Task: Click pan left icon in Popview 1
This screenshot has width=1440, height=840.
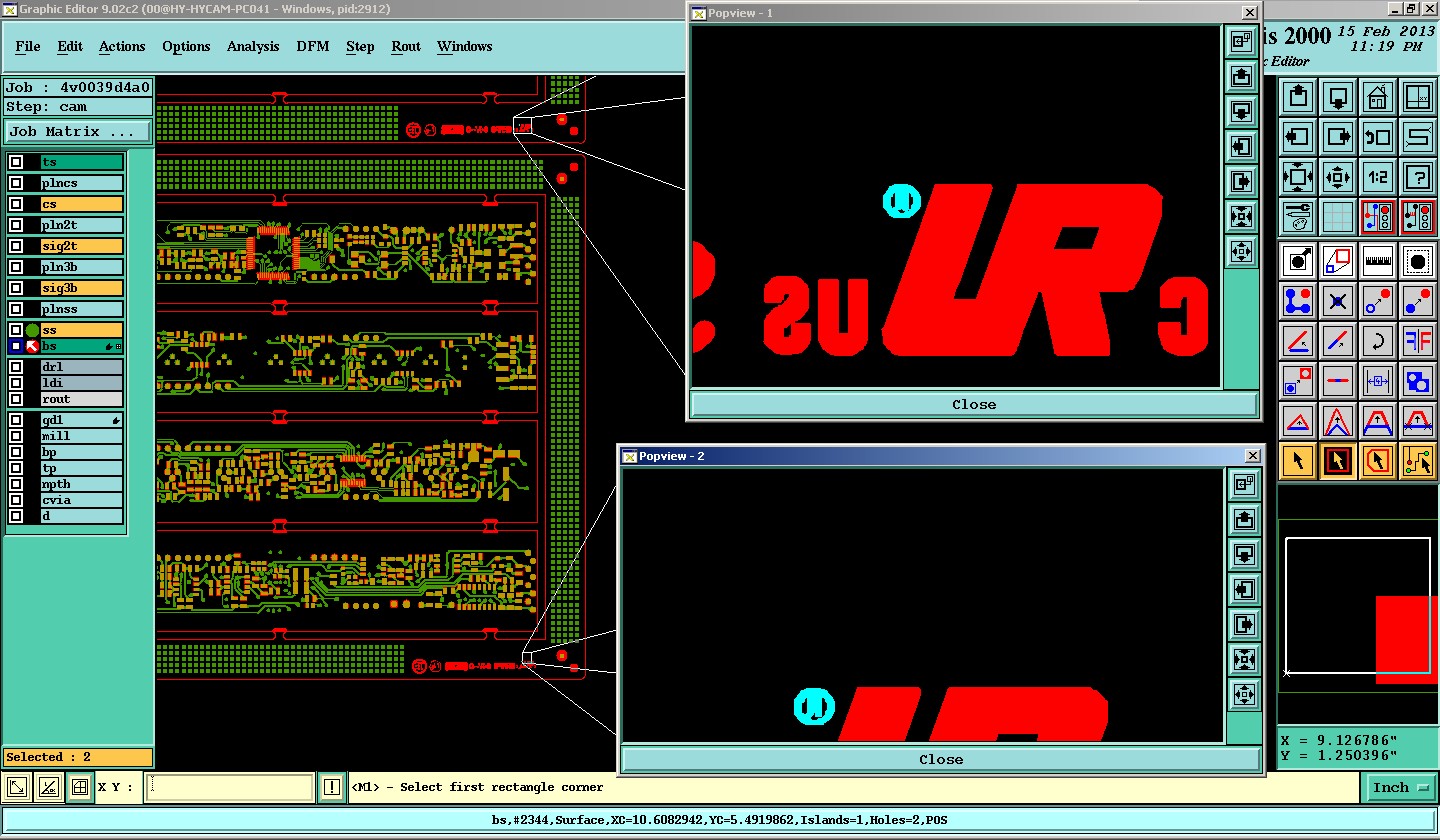Action: click(1241, 147)
